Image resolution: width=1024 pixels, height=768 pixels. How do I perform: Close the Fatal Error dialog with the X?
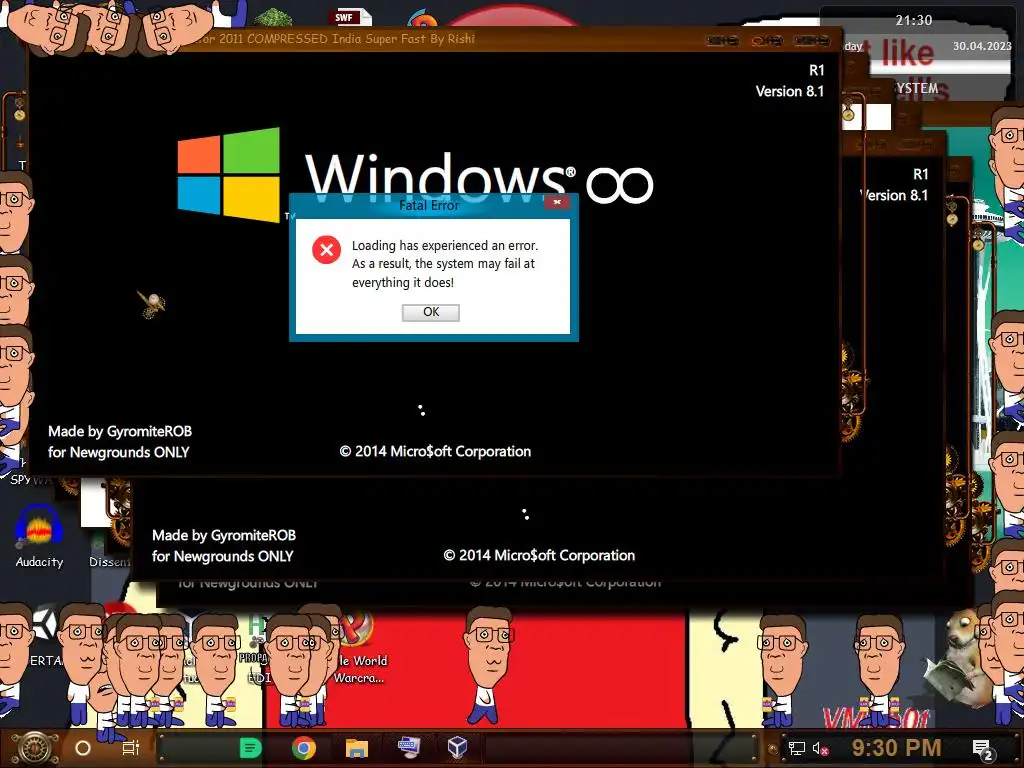tap(557, 202)
